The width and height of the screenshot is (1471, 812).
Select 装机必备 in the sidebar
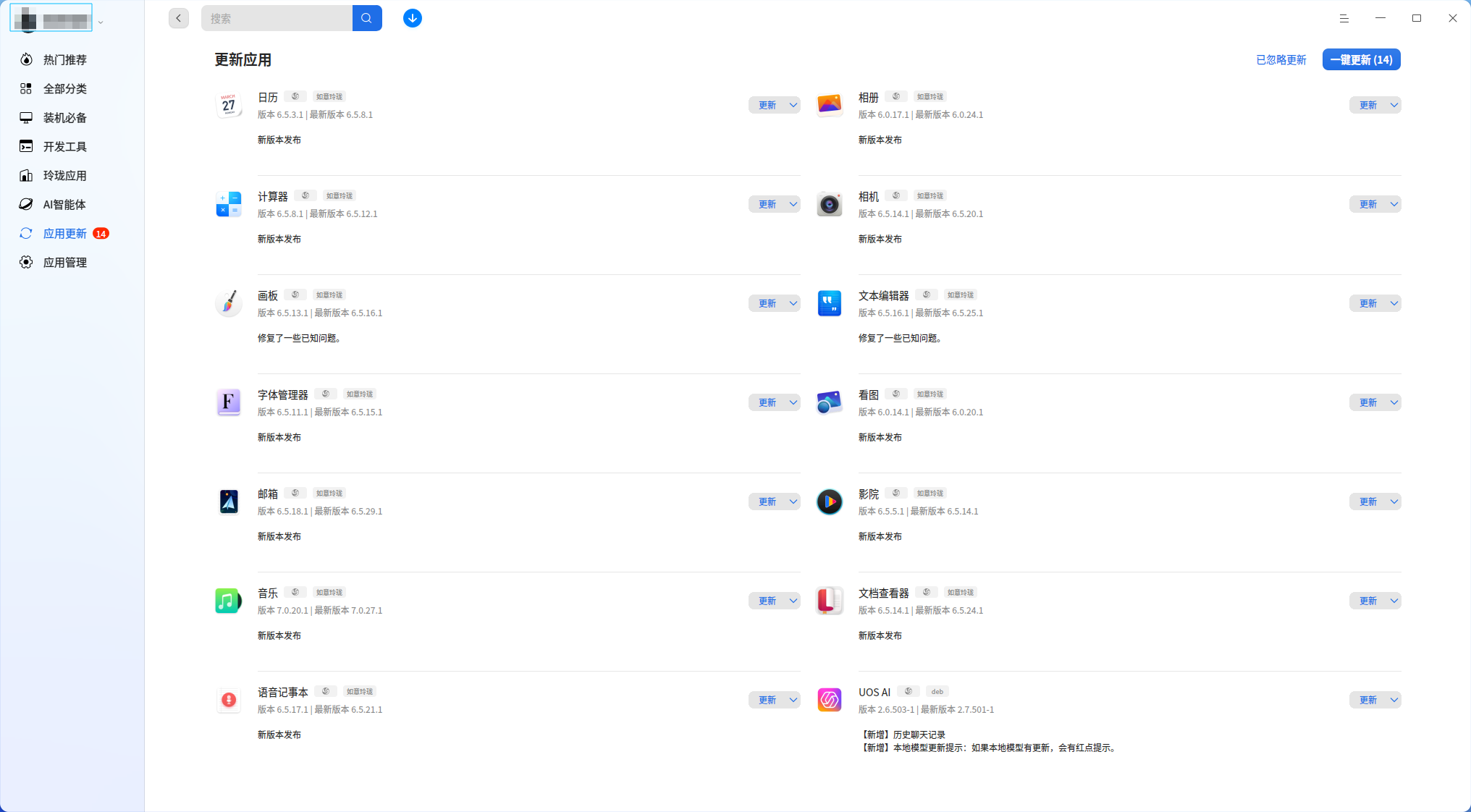pos(65,117)
